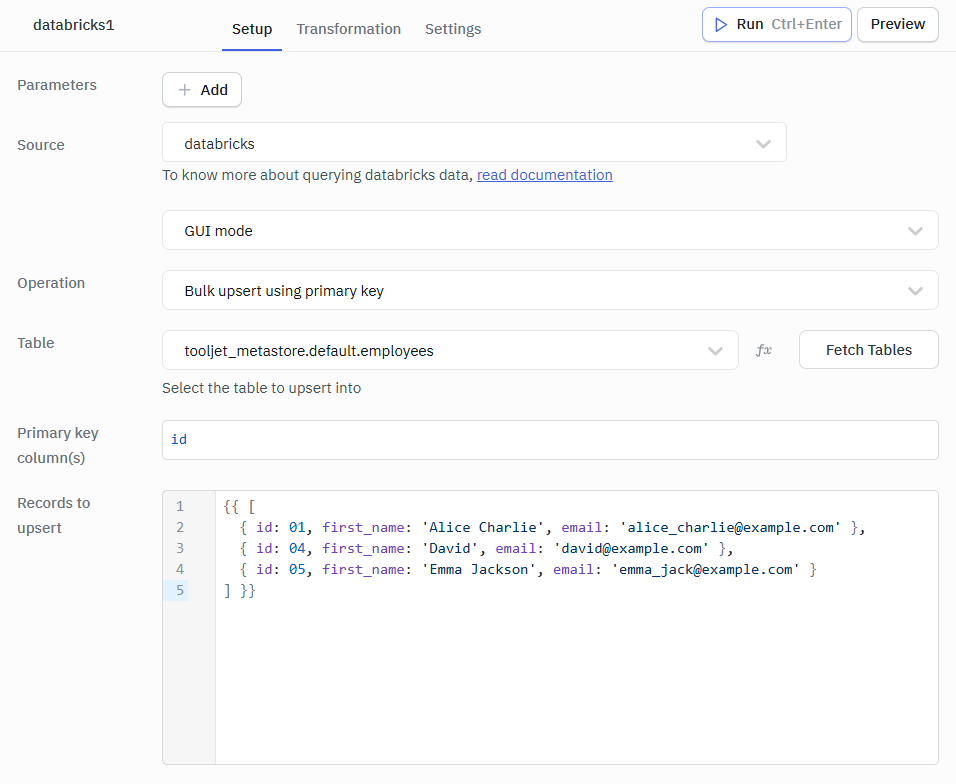The width and height of the screenshot is (956, 784).
Task: Open the Transformation tab
Action: click(349, 29)
